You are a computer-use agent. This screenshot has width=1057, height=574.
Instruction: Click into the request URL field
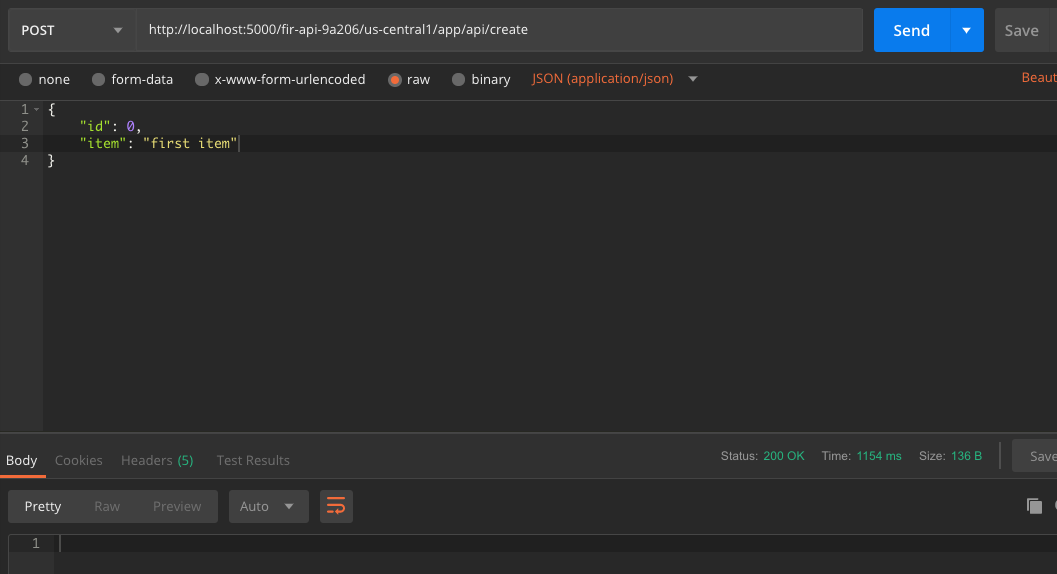tap(498, 30)
